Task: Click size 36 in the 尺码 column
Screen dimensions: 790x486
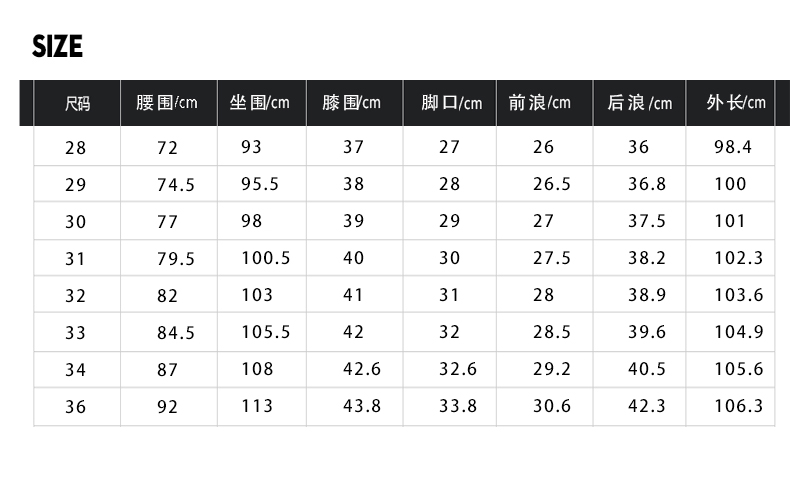Action: tap(76, 406)
